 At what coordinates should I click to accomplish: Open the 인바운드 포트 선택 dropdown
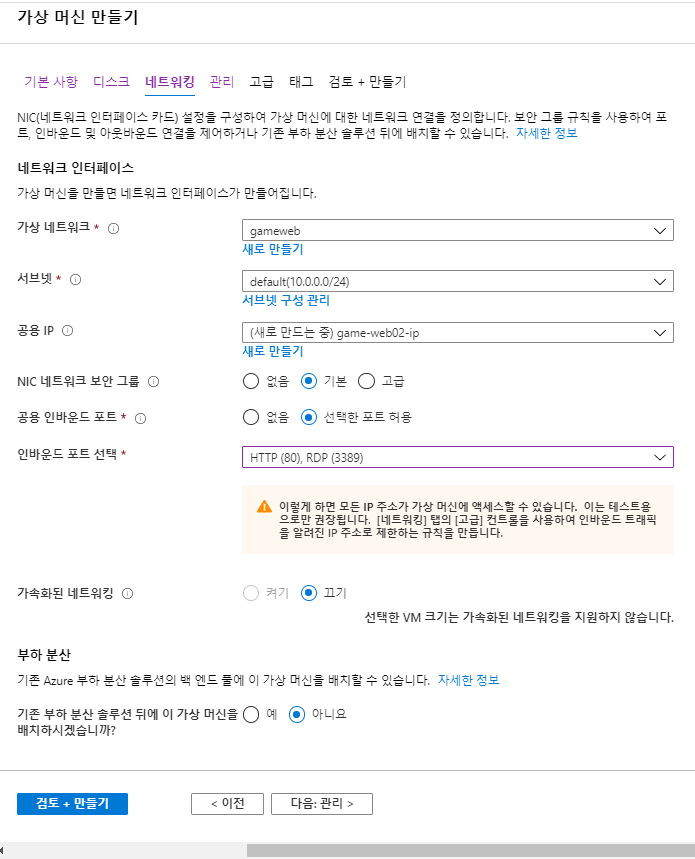point(458,457)
